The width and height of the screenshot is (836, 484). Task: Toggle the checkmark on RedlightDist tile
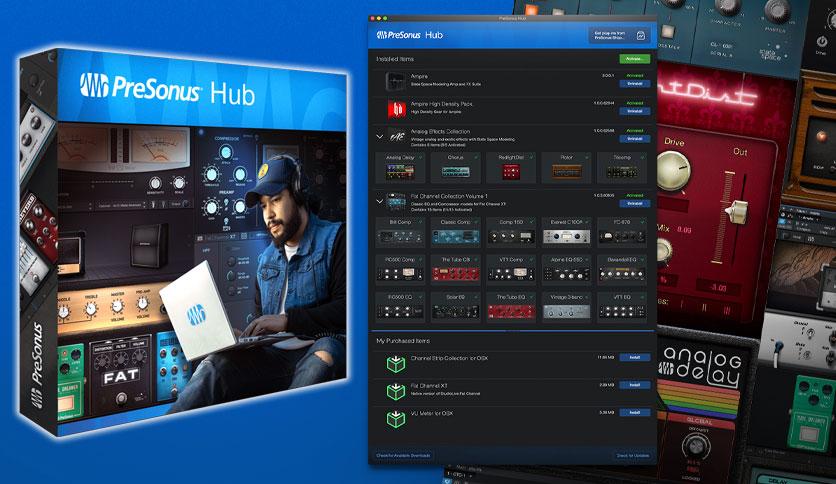click(x=532, y=157)
